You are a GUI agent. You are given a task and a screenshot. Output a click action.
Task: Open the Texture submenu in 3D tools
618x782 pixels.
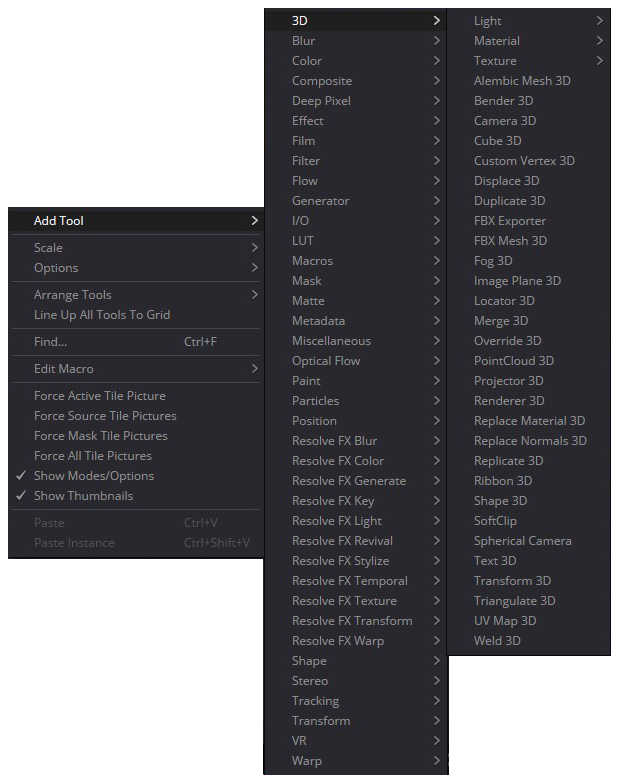(529, 61)
